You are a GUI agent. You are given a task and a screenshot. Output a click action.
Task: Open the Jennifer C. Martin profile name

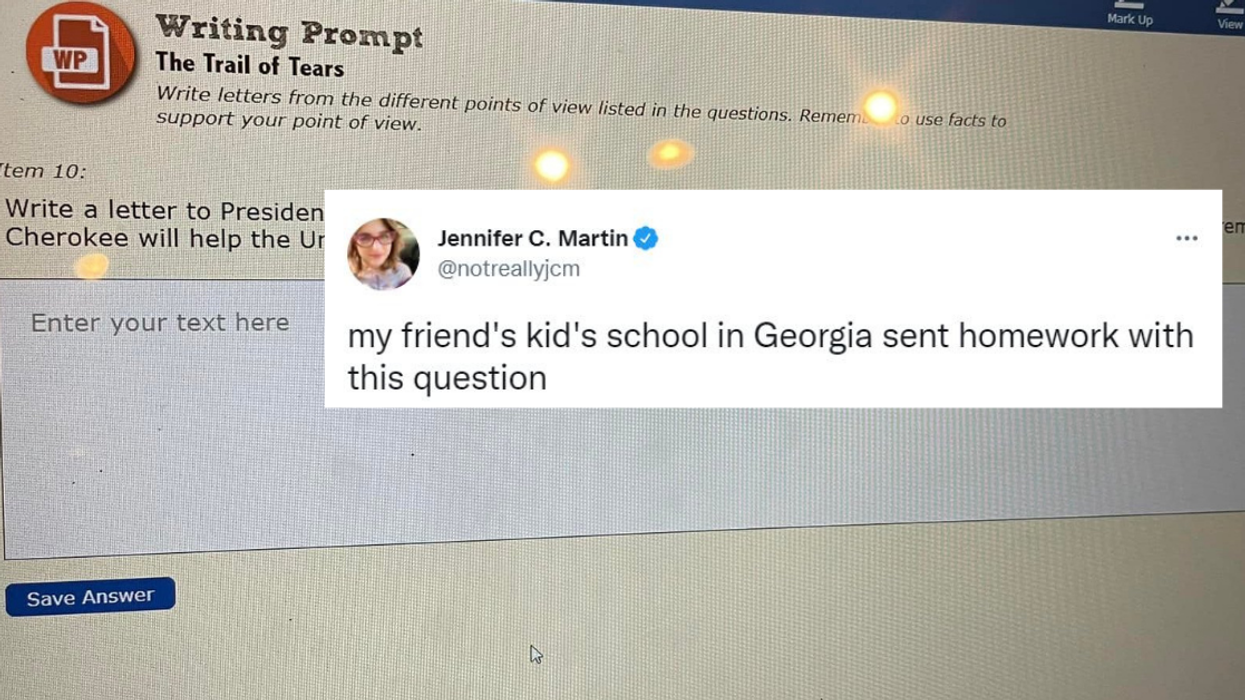532,238
